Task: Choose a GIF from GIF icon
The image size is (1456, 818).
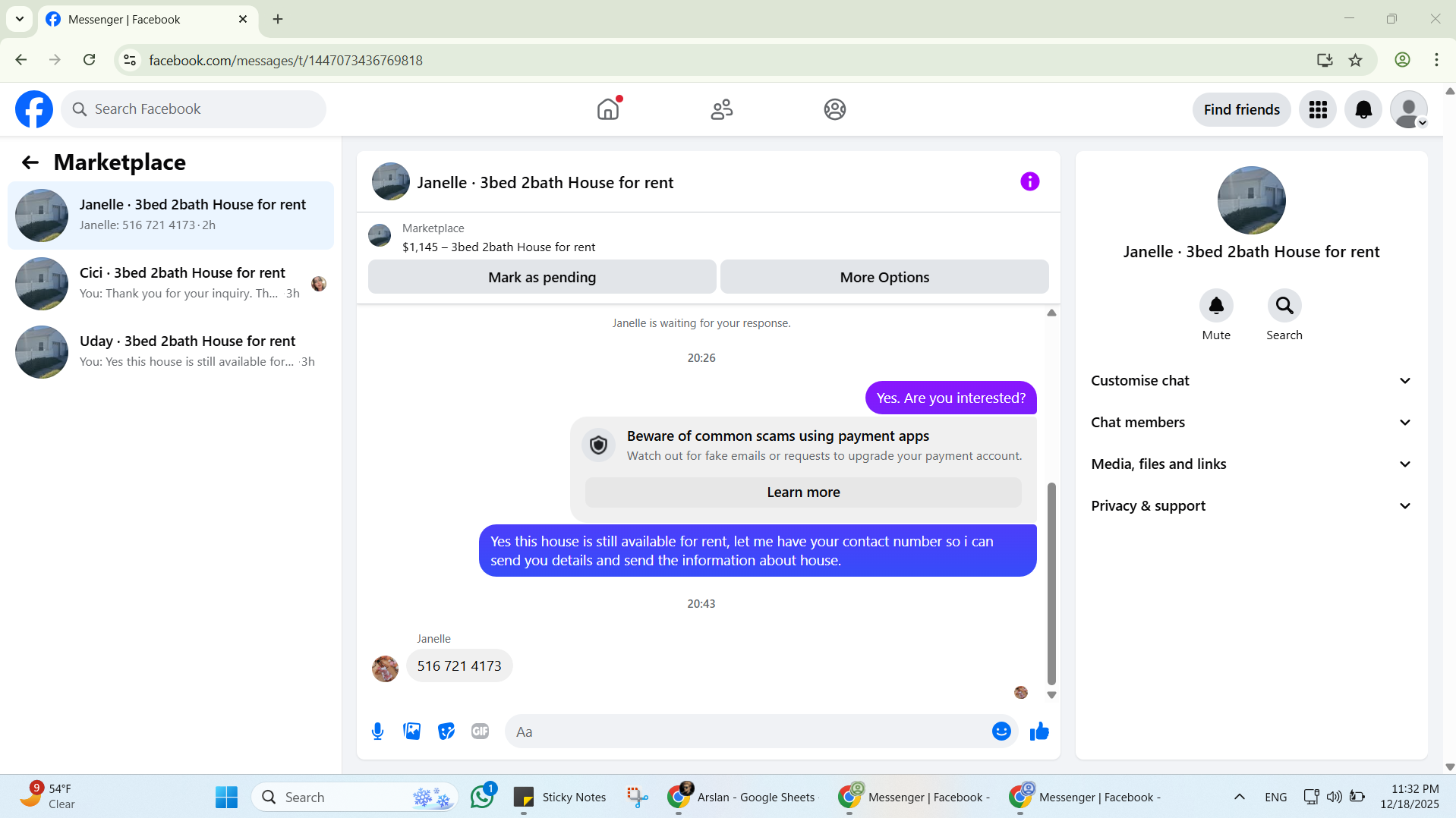Action: (480, 731)
